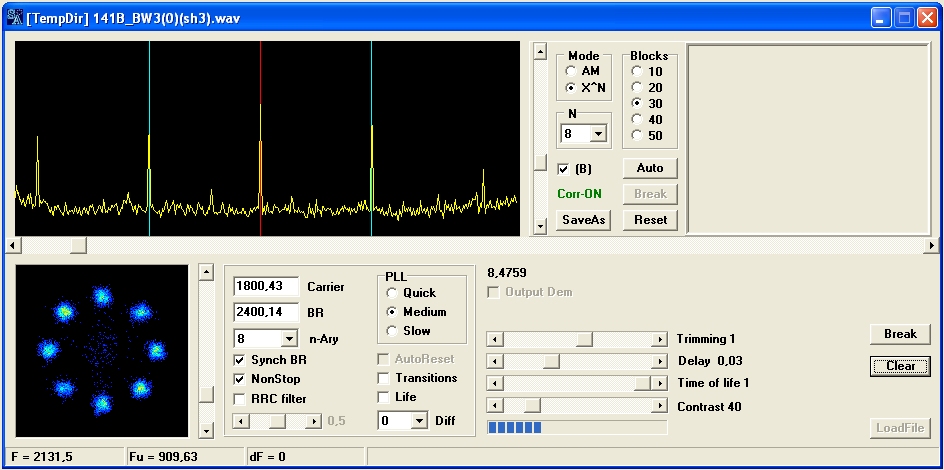Click the spectrum horizontal scrollbar right arrow
Viewport: 944px width, 470px height.
tap(932, 245)
